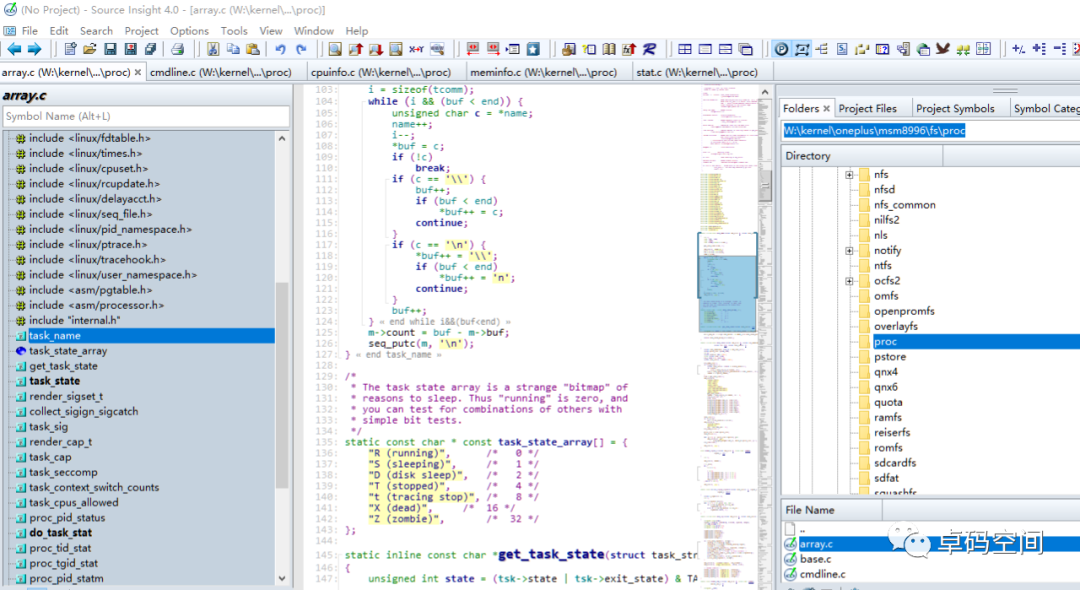
Task: Expand the notify folder in tree
Action: [x=849, y=251]
